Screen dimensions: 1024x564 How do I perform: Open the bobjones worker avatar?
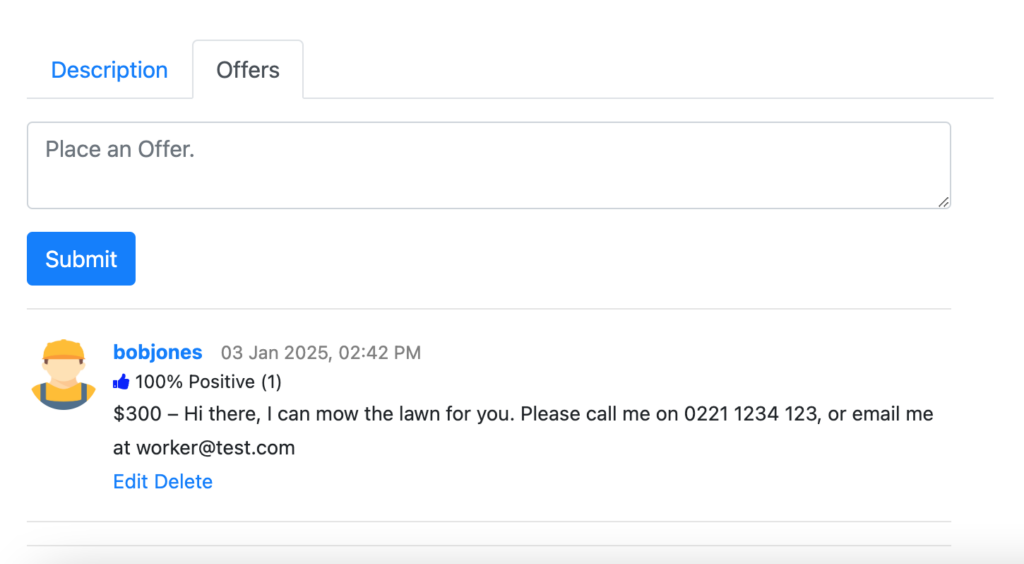coord(63,374)
